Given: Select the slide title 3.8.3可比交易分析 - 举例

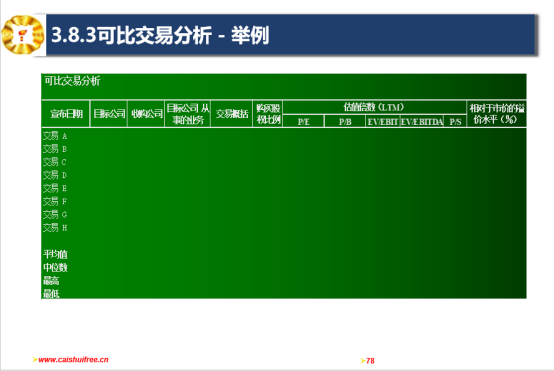Looking at the screenshot, I should (x=160, y=35).
